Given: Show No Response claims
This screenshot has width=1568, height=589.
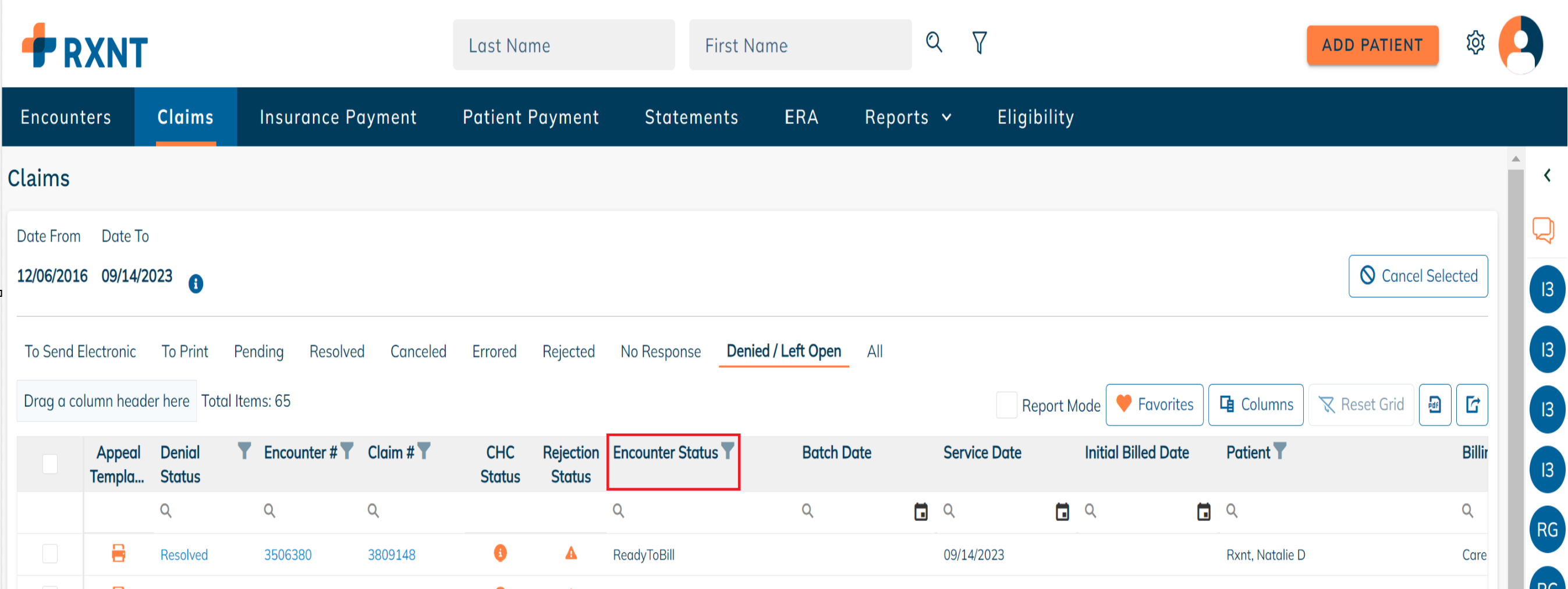Looking at the screenshot, I should 661,351.
